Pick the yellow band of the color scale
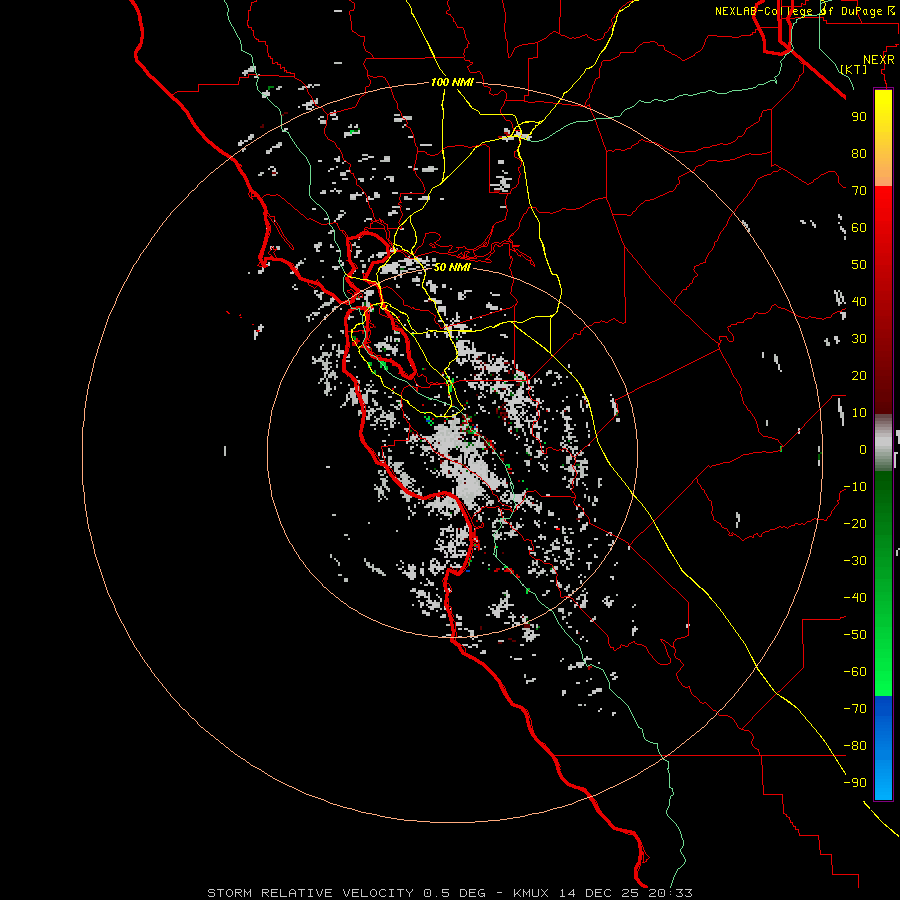Viewport: 900px width, 900px height. 883,138
